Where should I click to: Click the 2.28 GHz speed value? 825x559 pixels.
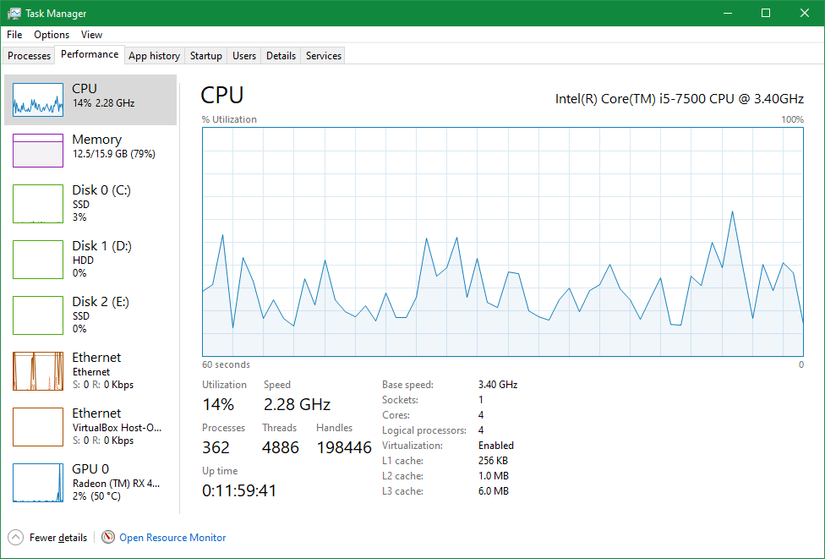pyautogui.click(x=297, y=404)
